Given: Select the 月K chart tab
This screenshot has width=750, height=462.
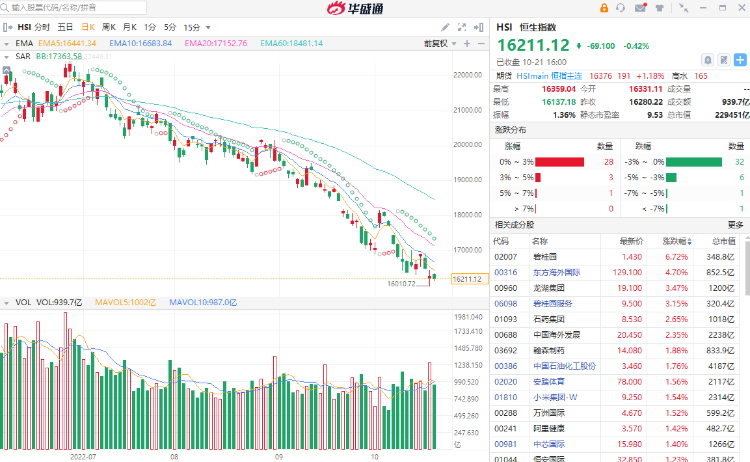Looking at the screenshot, I should [x=130, y=27].
